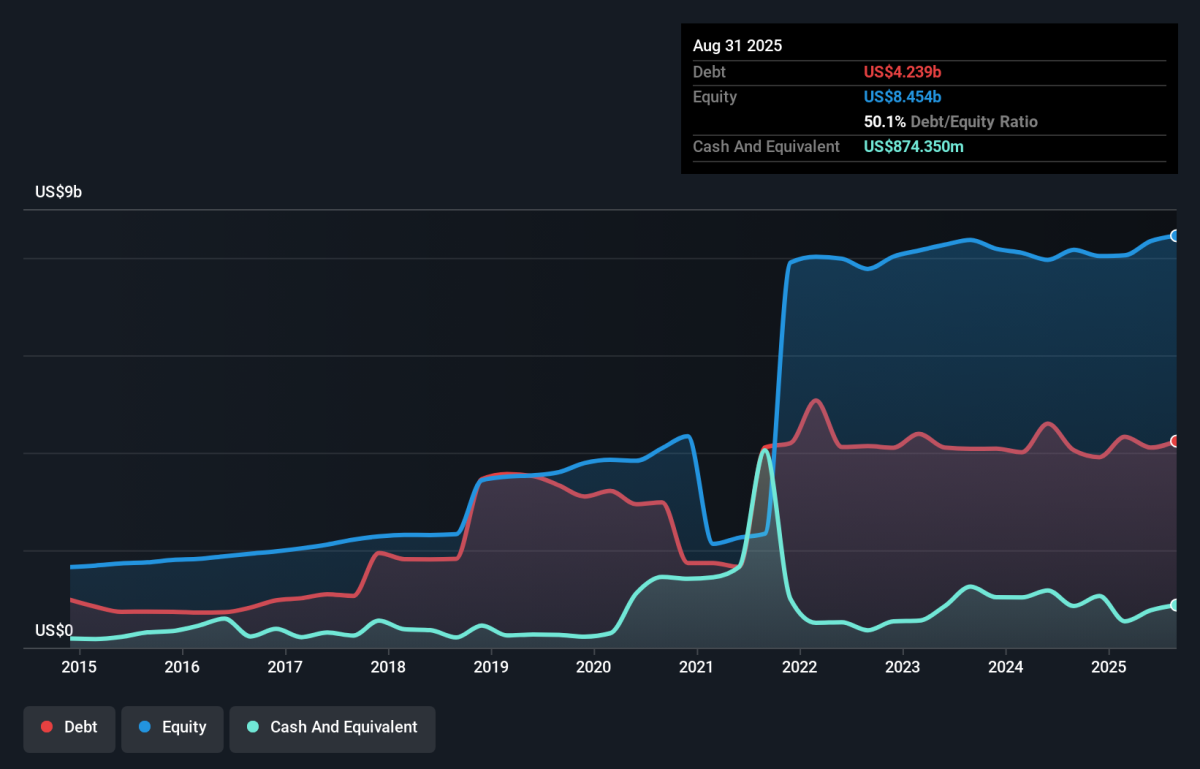Click the US$0 y-axis label
This screenshot has height=769, width=1200.
click(54, 630)
